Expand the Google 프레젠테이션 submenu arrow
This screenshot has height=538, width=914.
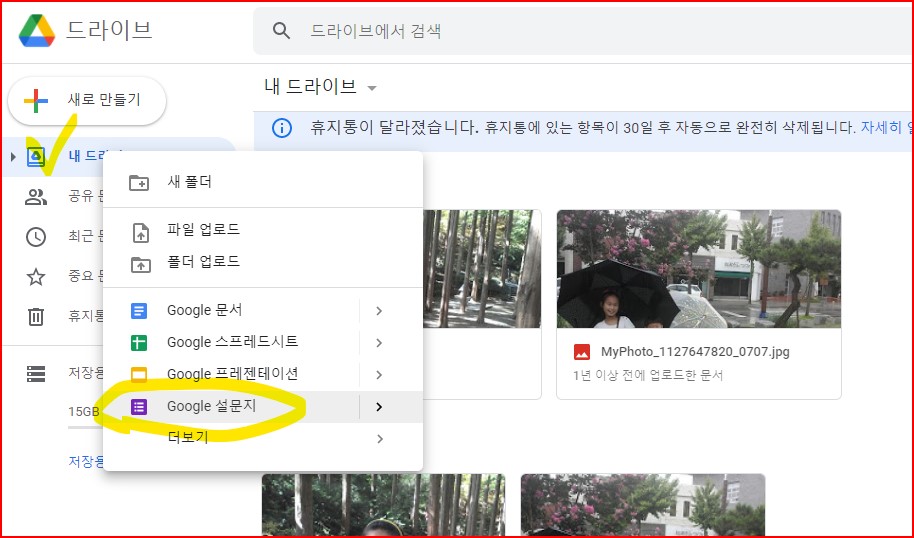point(379,375)
